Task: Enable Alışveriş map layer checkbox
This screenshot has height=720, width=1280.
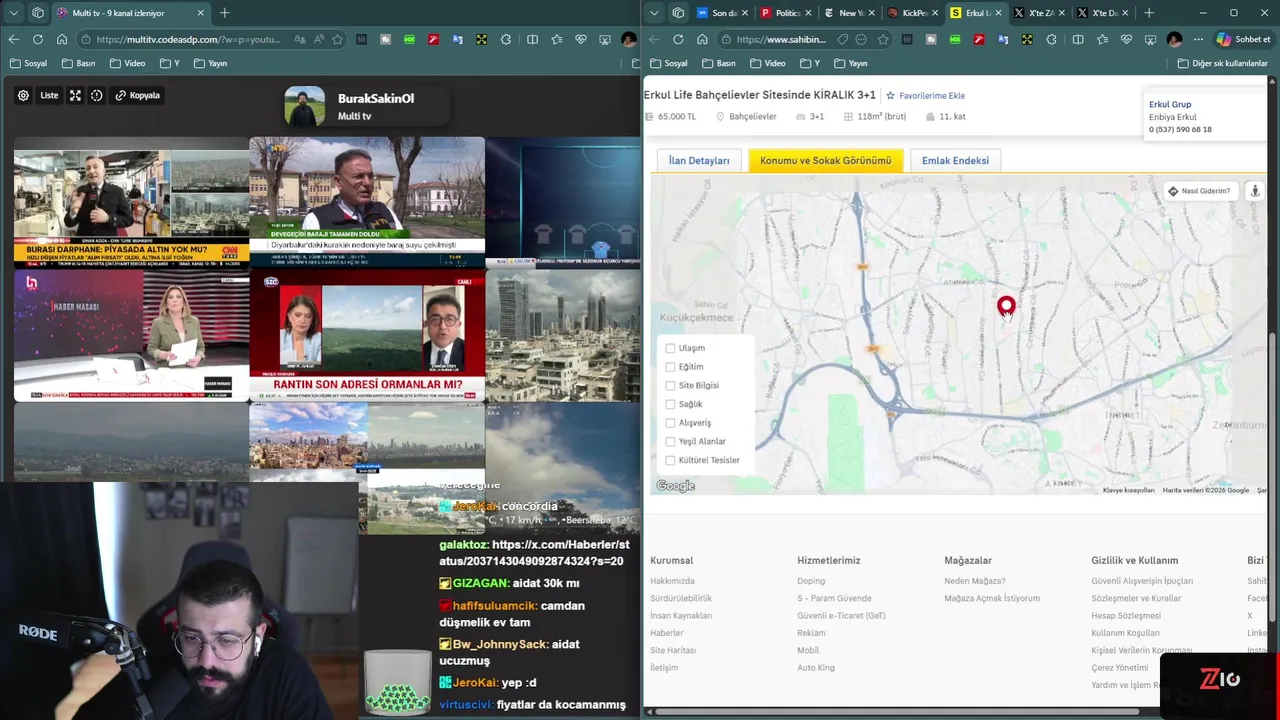Action: point(670,423)
